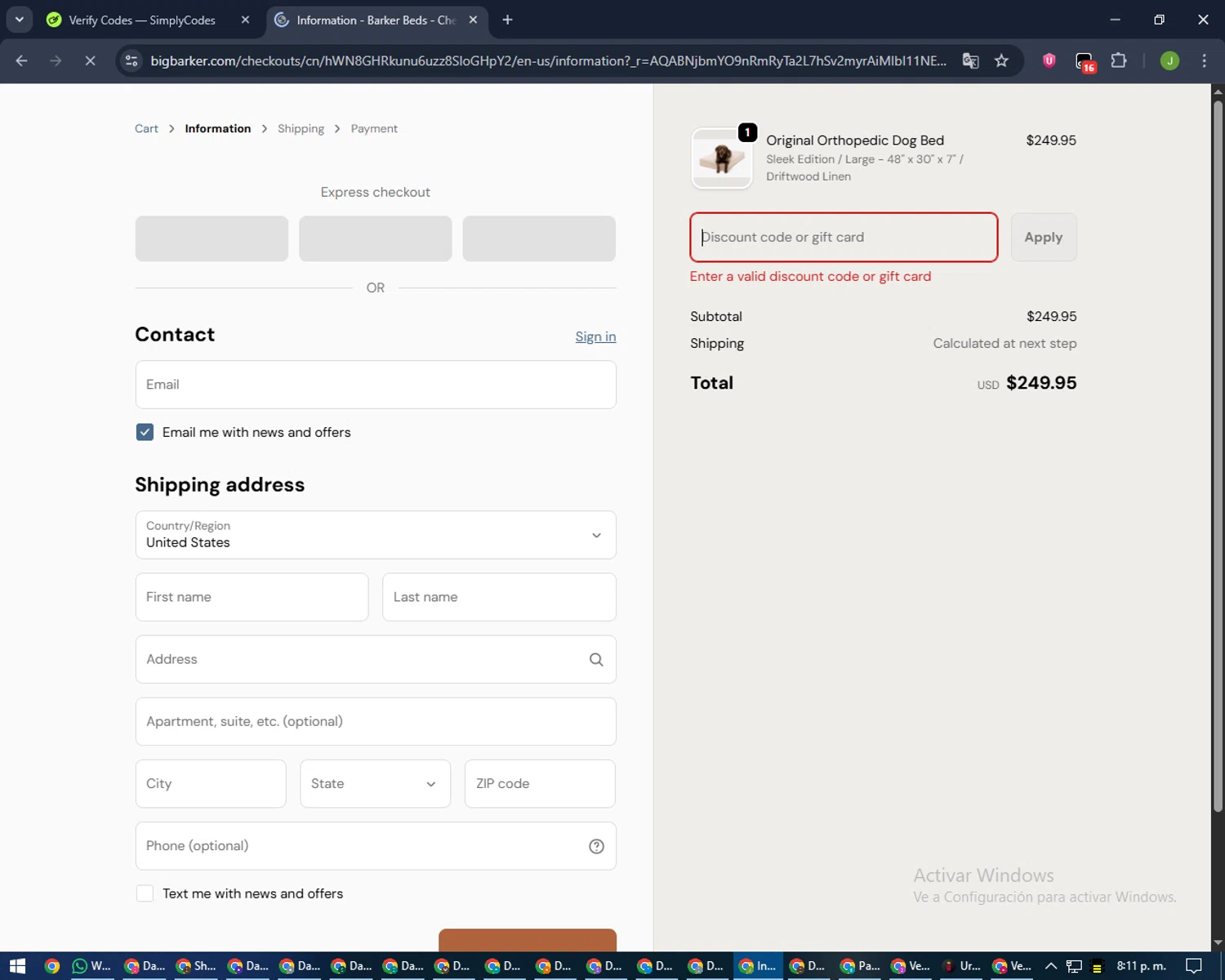Open a new browser tab
The image size is (1225, 980).
tap(507, 20)
